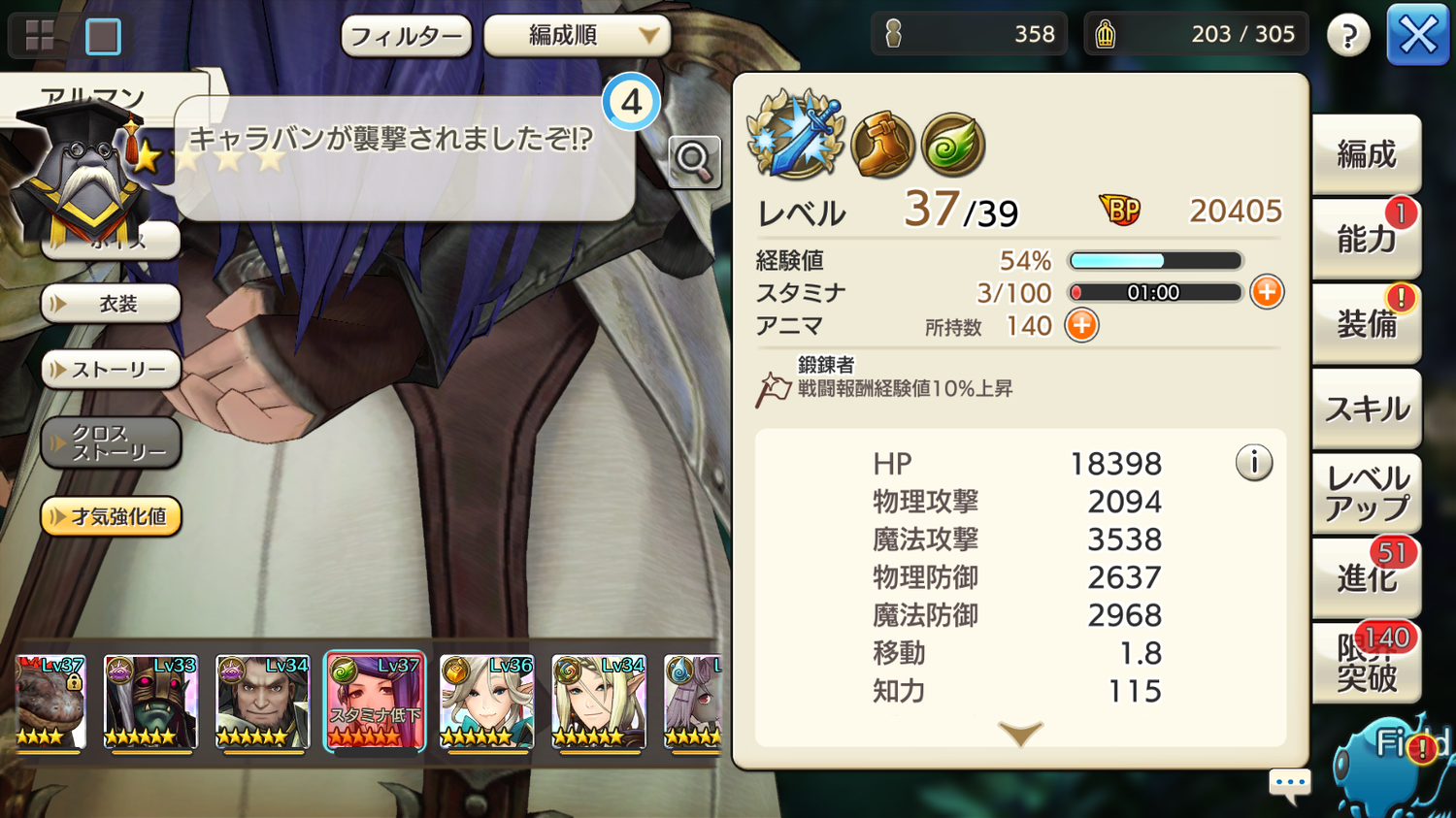The image size is (1456, 818).
Task: Tap the magnifying glass zoom icon
Action: click(694, 160)
